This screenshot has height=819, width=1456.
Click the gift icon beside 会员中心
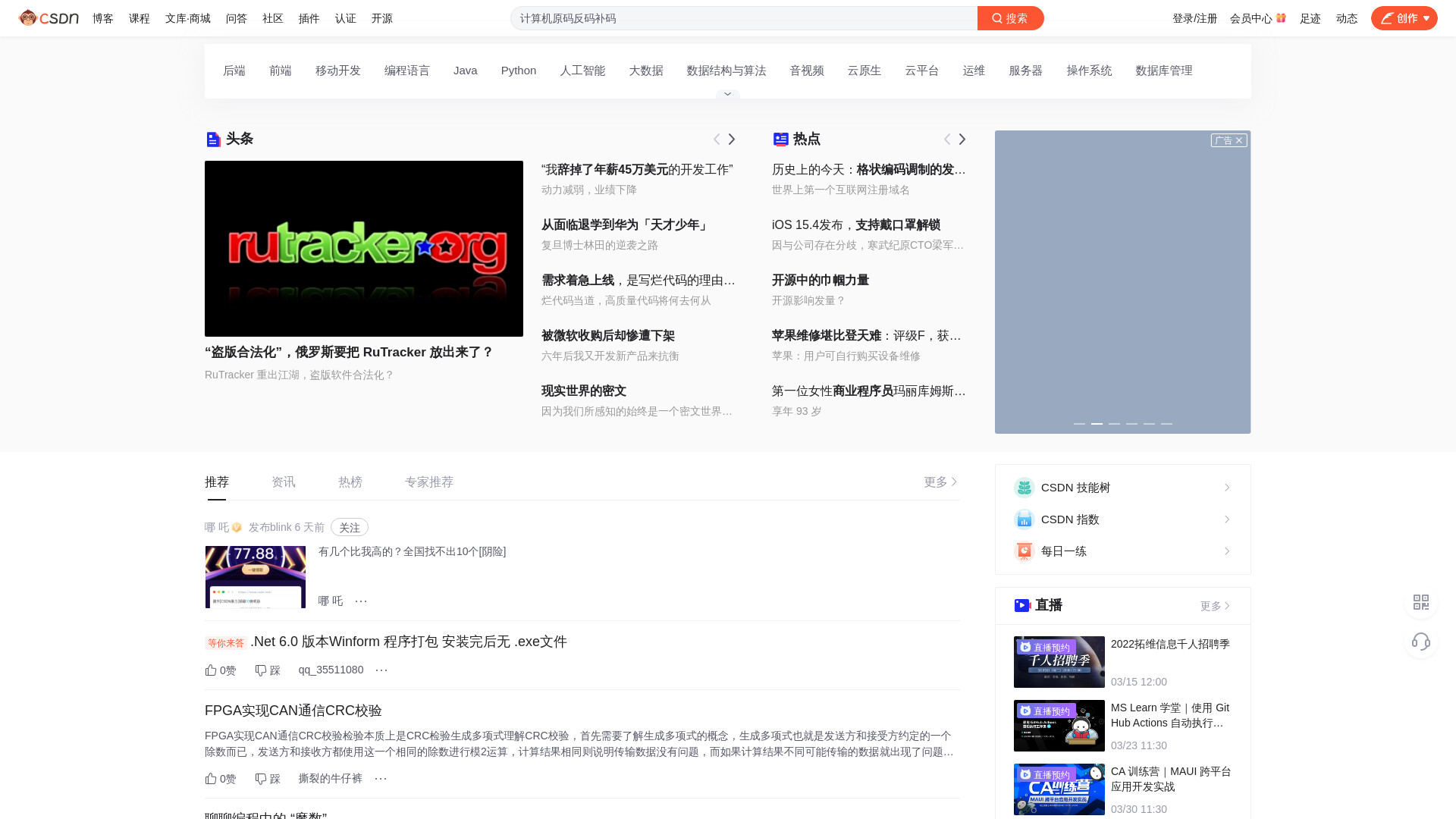(1281, 18)
